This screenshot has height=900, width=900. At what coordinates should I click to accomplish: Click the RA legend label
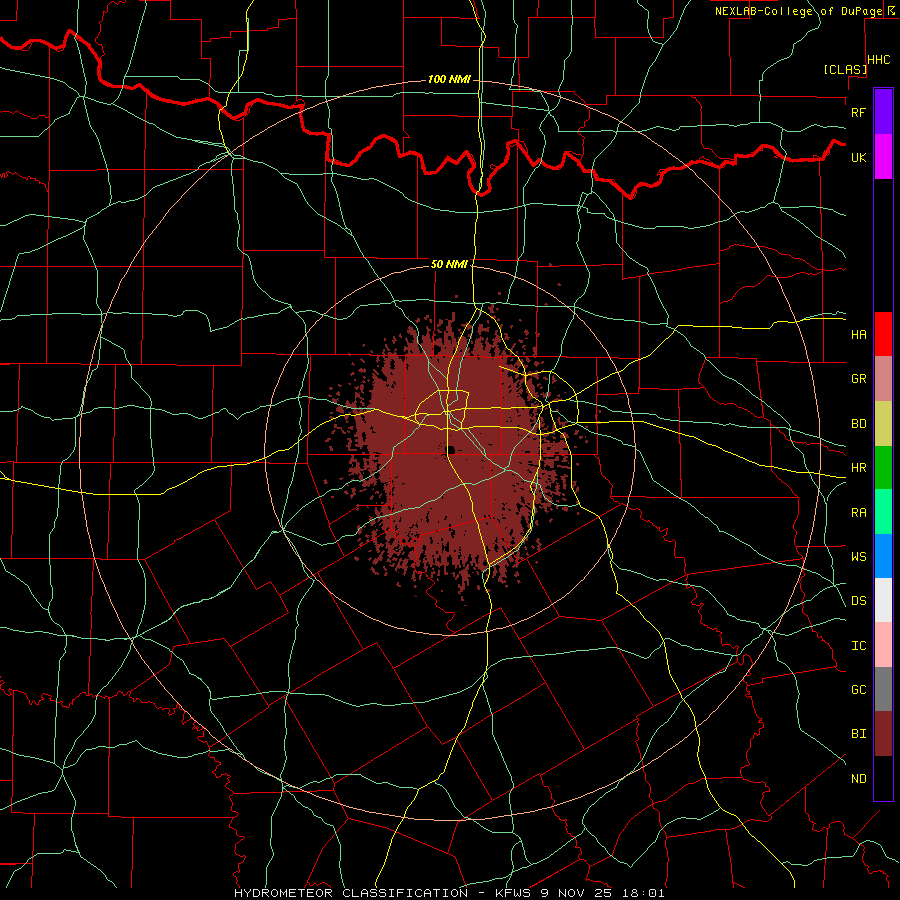858,513
